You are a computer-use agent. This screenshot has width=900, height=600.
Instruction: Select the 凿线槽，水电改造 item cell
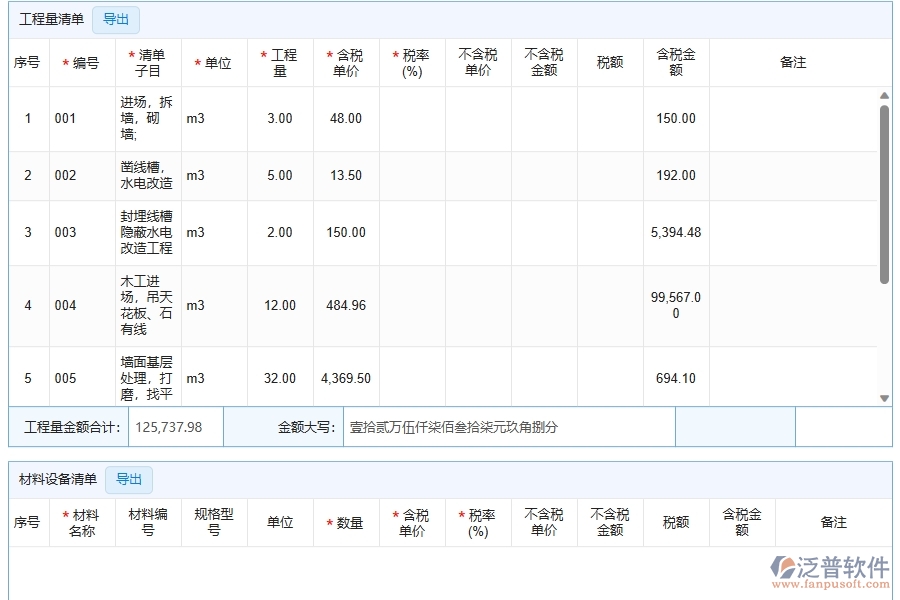coord(148,175)
